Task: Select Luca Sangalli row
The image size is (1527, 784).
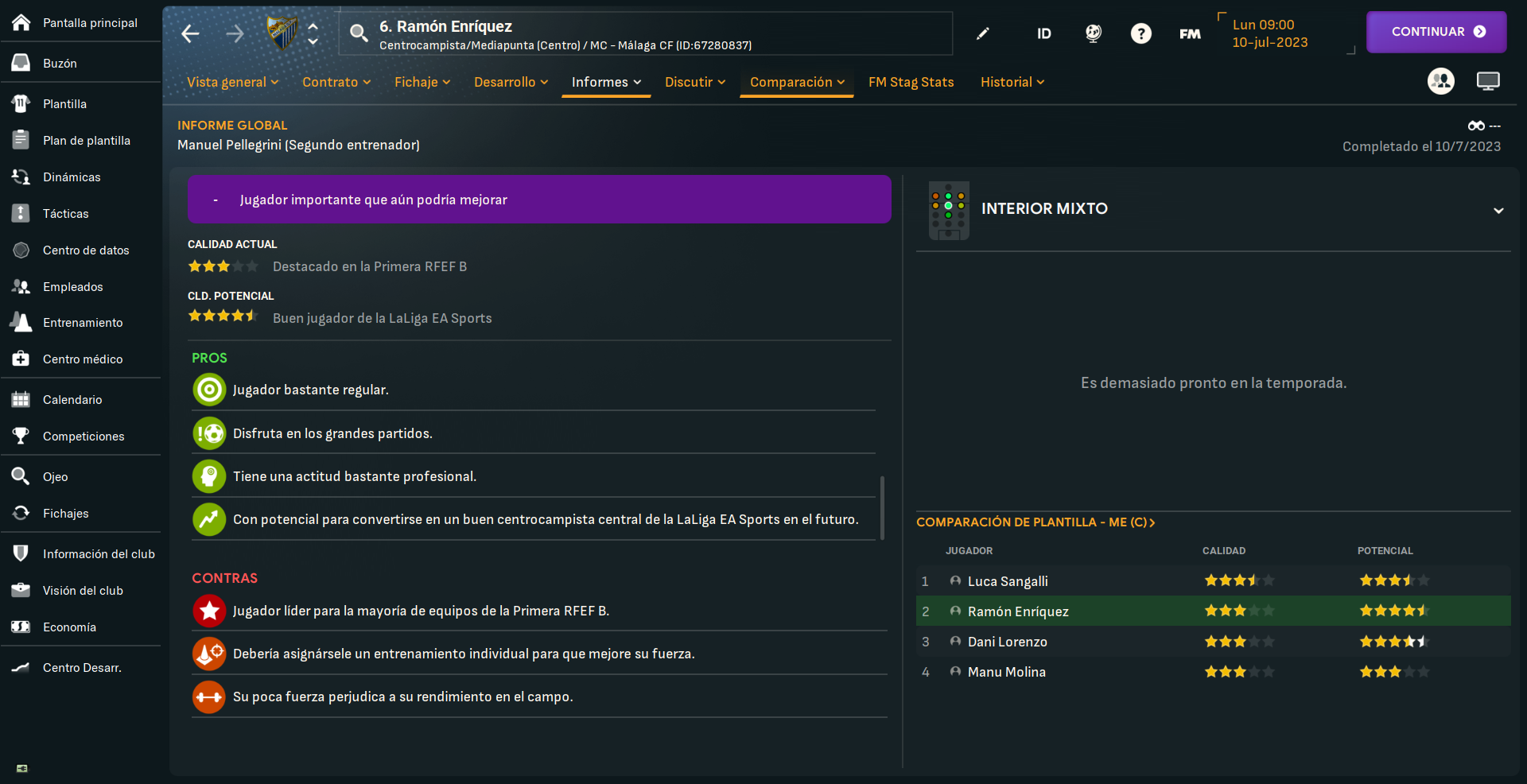Action: pyautogui.click(x=1213, y=580)
